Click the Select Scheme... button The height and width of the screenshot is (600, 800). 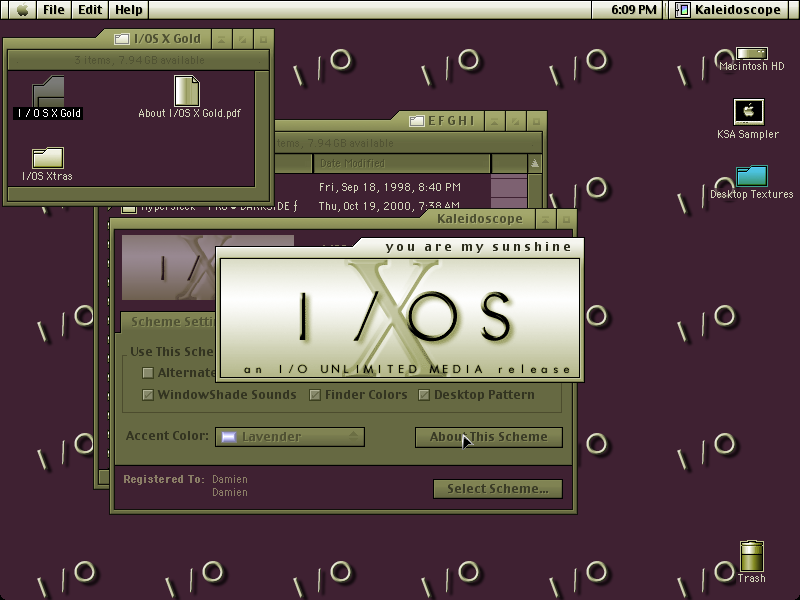(x=498, y=489)
